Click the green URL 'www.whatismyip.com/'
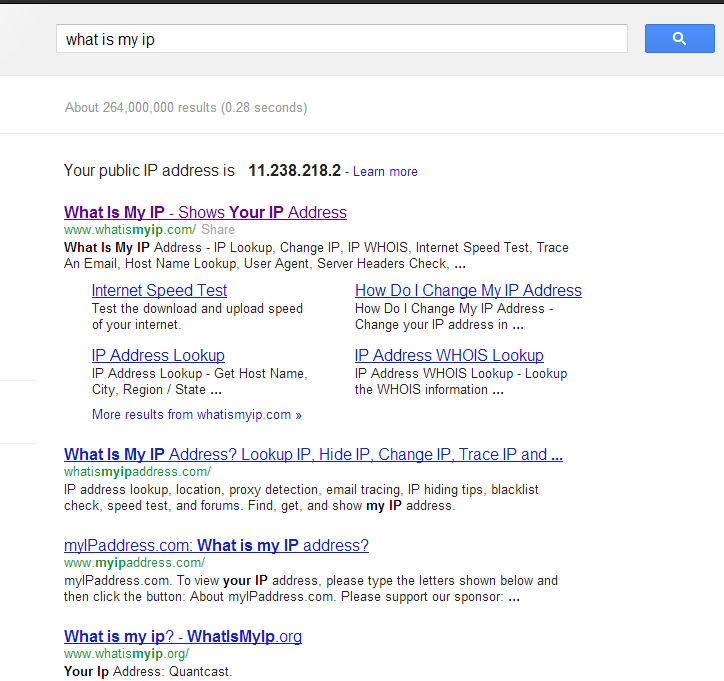The image size is (724, 681). [130, 229]
